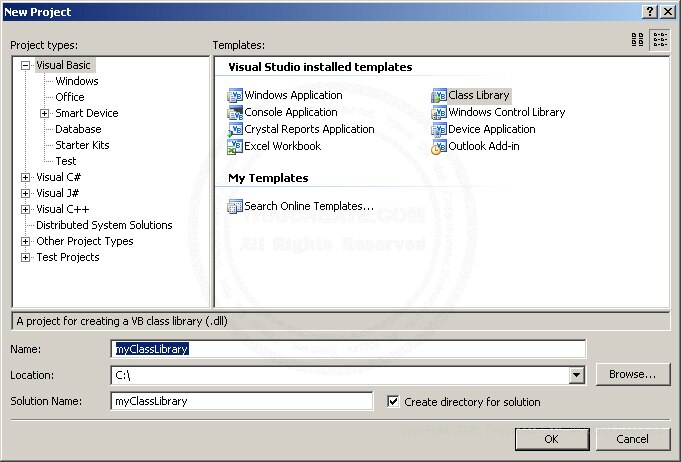Select Visual C# project type label
681x462 pixels.
[59, 177]
